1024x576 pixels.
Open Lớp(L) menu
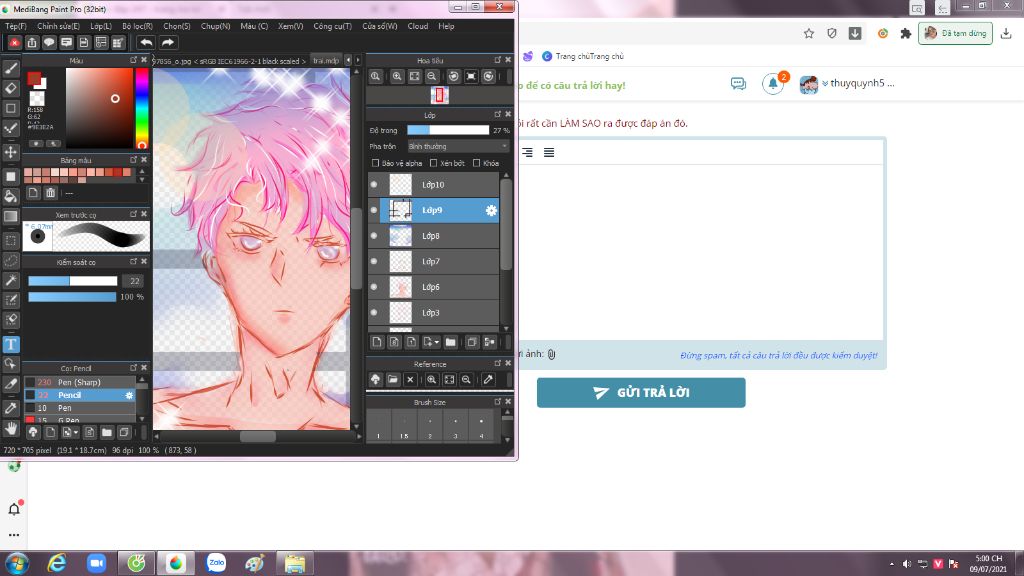coord(101,26)
